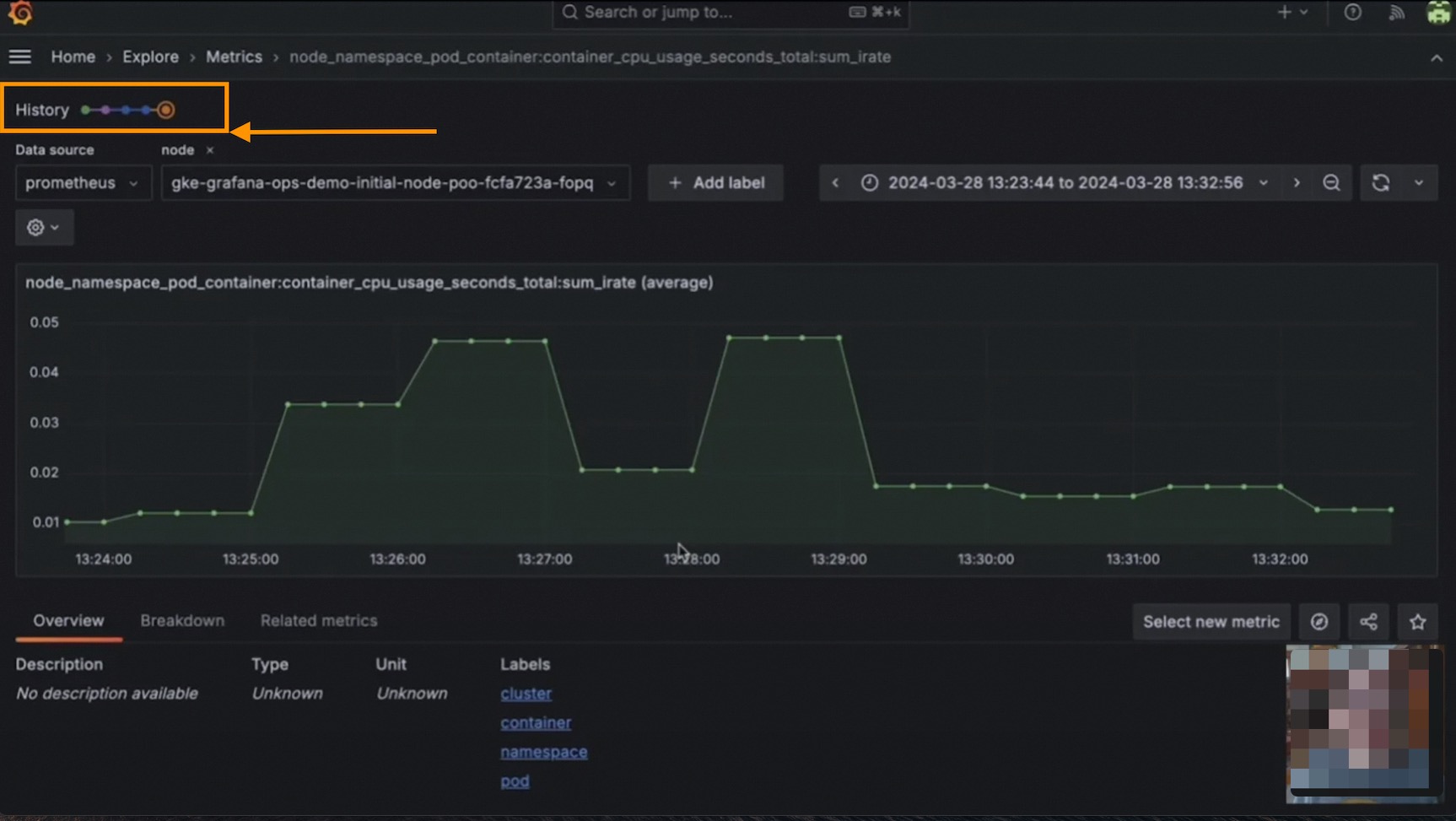Open the cluster label link
Image resolution: width=1456 pixels, height=821 pixels.
(526, 694)
